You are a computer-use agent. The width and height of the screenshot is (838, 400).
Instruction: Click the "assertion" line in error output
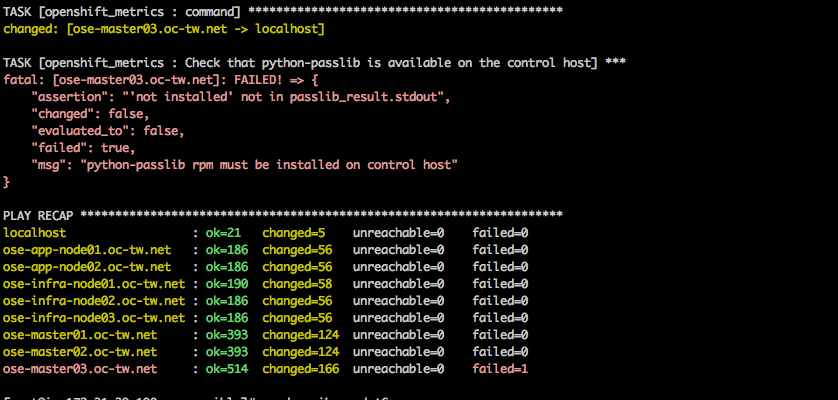[238, 97]
